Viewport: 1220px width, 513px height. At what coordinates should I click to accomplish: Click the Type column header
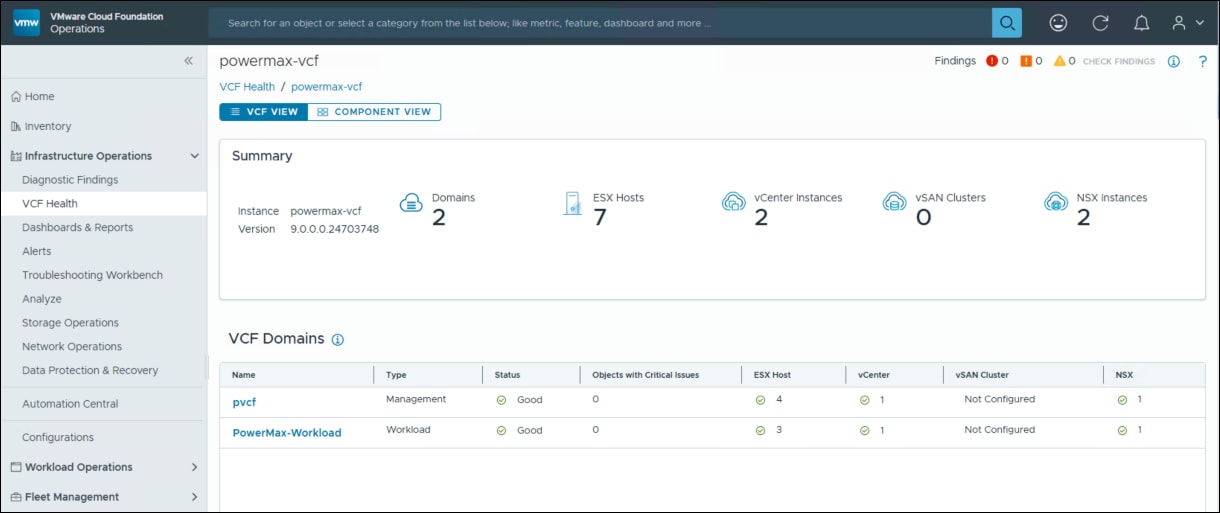pos(396,375)
